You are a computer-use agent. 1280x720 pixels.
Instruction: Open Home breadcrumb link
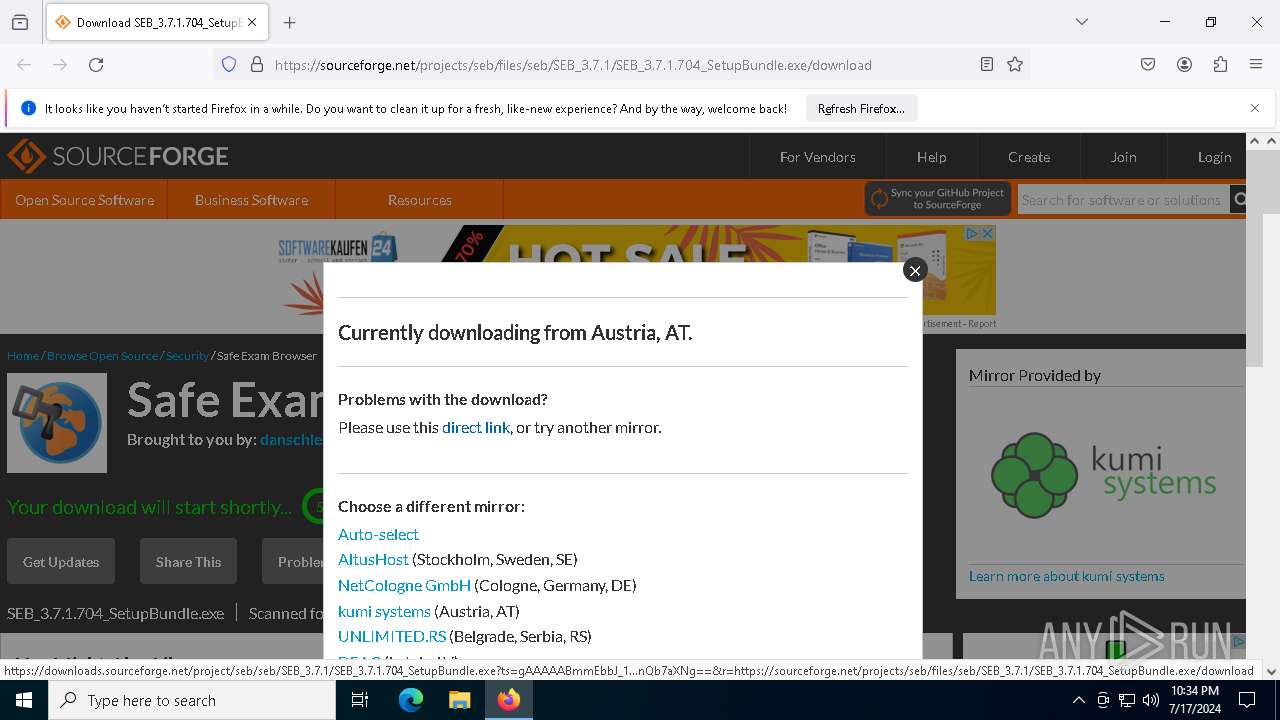[x=23, y=356]
